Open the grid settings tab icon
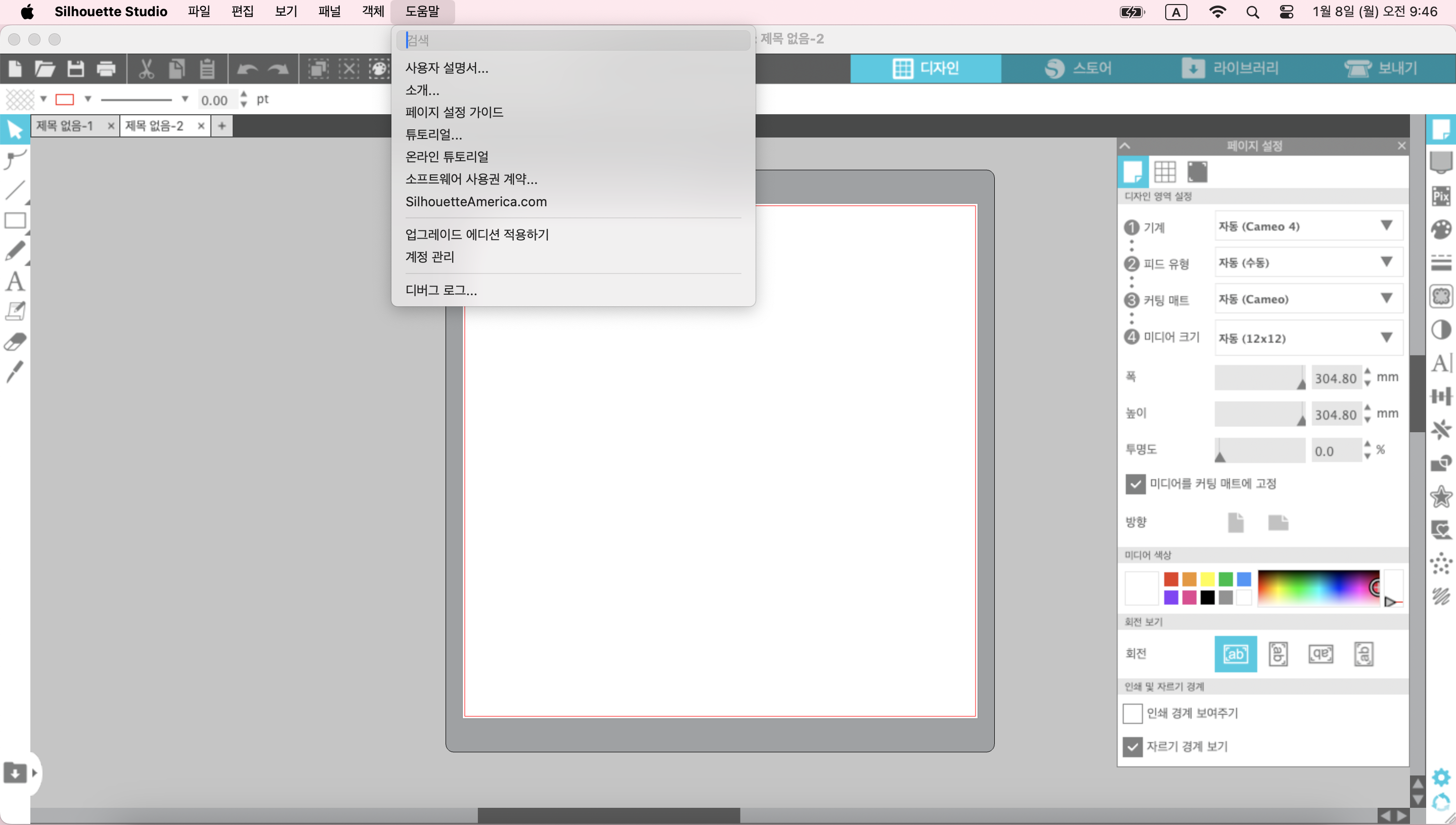This screenshot has width=1456, height=825. coord(1165,172)
